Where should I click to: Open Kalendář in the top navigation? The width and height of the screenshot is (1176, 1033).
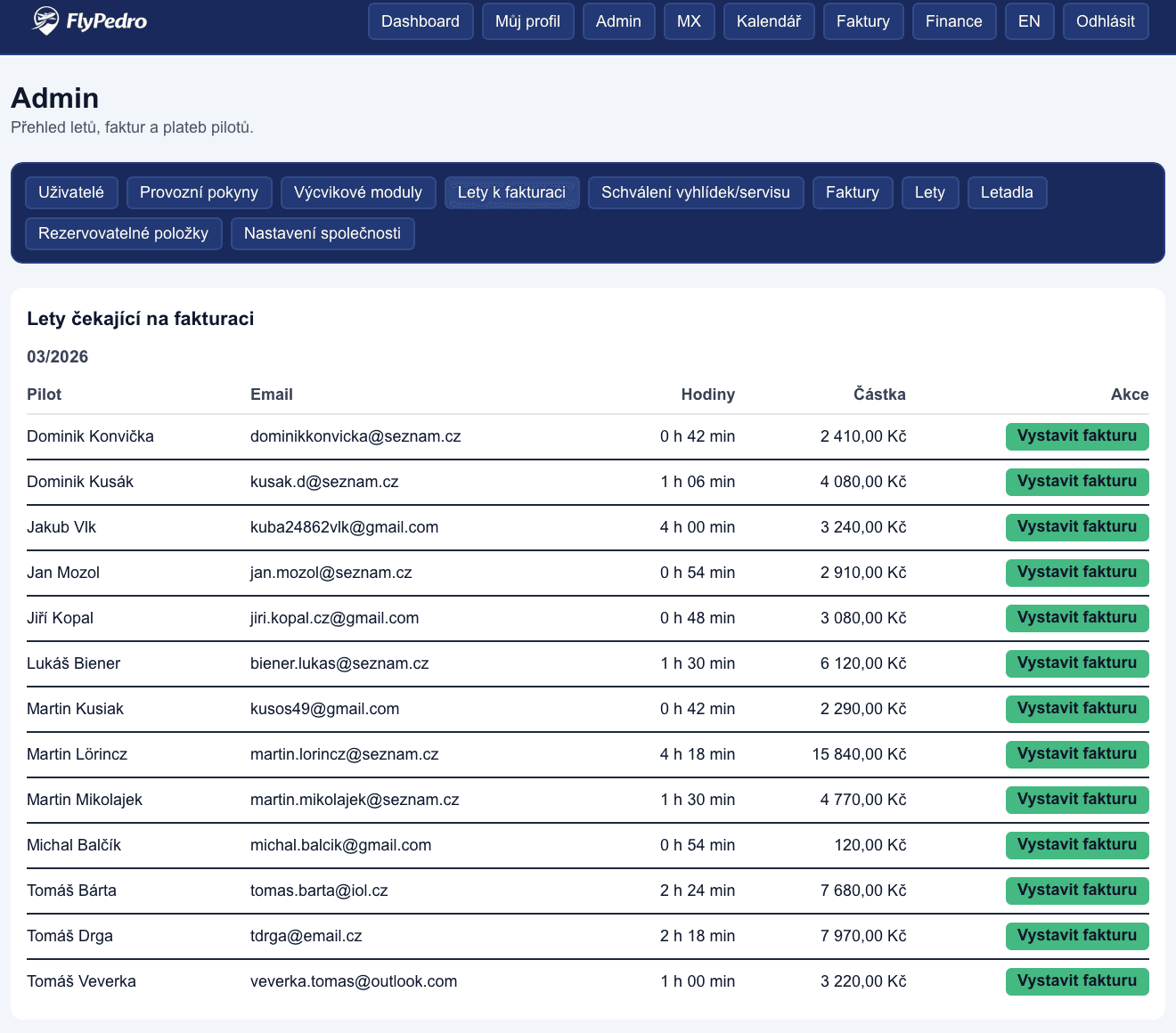tap(769, 21)
